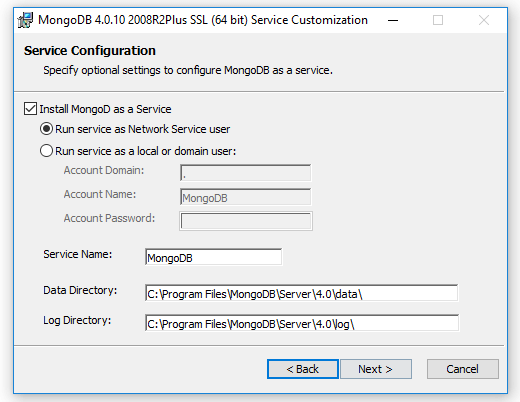Click the MongoDB installer icon in title bar
520x402 pixels.
pos(25,20)
